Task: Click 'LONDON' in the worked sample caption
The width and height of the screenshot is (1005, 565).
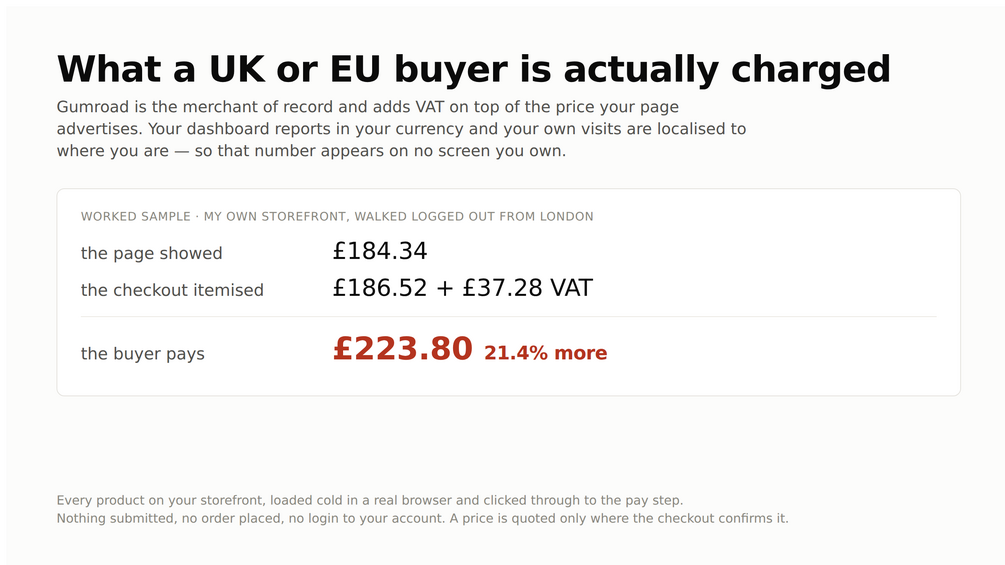Action: click(x=567, y=217)
